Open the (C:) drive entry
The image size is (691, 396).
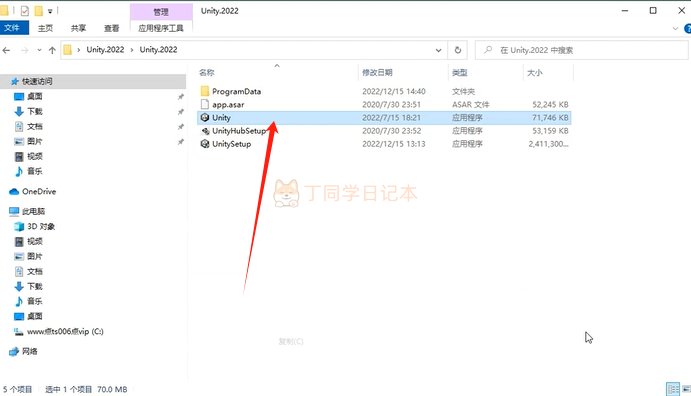65,332
